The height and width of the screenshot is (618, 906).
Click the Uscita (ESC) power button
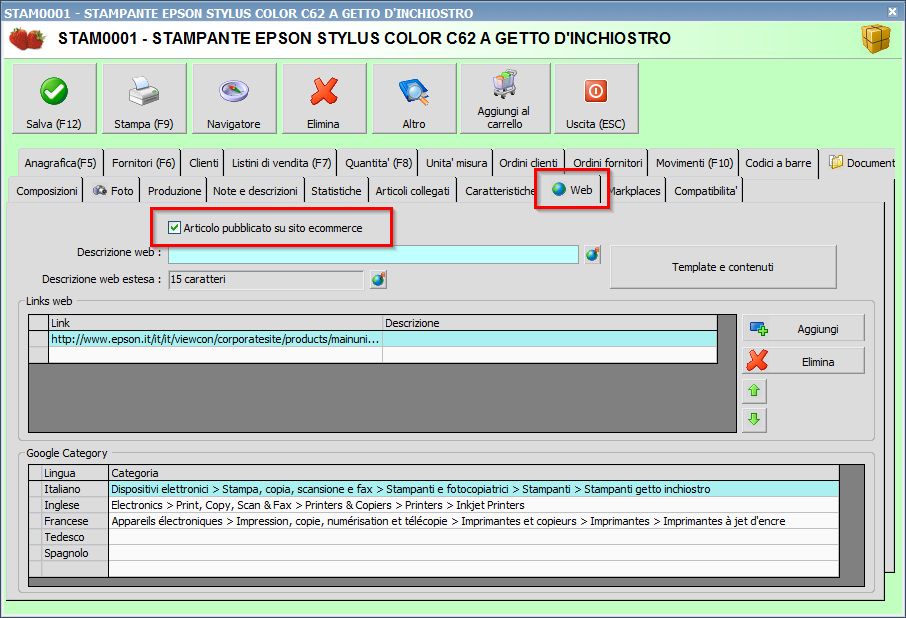596,99
